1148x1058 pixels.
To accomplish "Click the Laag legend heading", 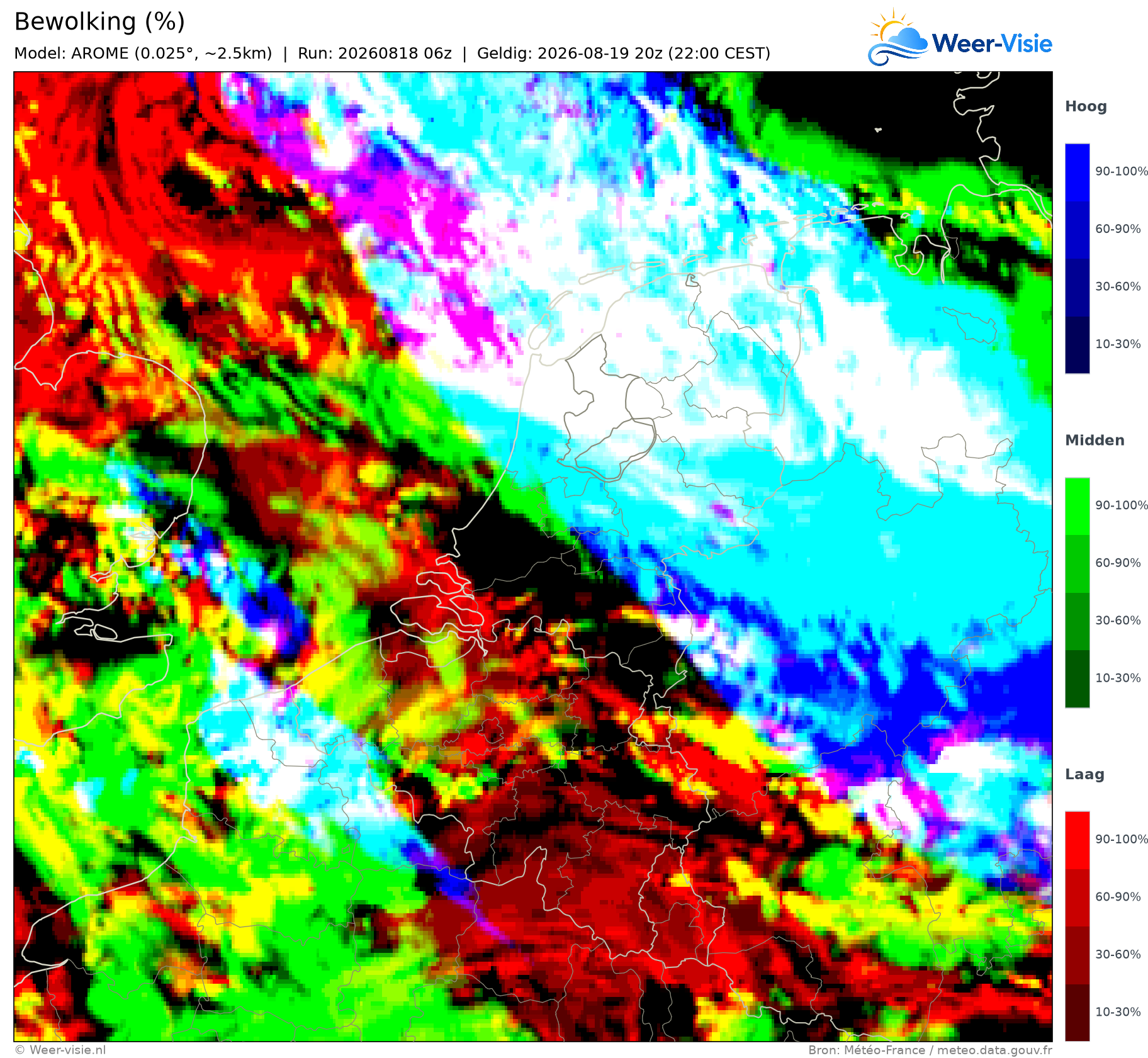I will point(1084,775).
